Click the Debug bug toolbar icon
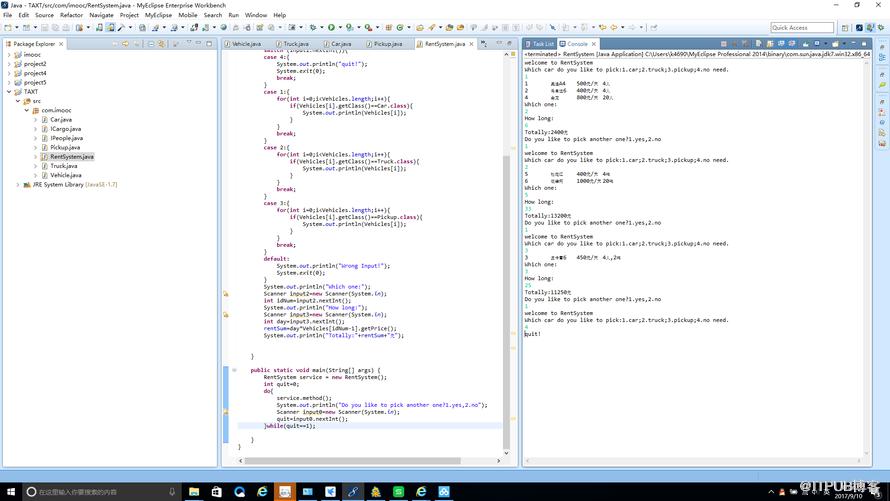The height and width of the screenshot is (501, 890). pos(313,27)
